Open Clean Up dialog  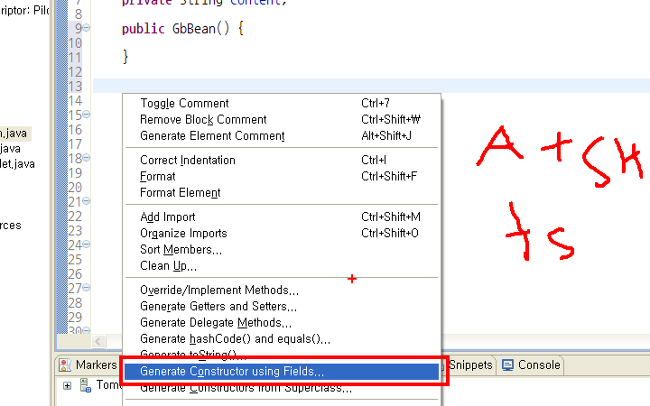(x=282, y=266)
